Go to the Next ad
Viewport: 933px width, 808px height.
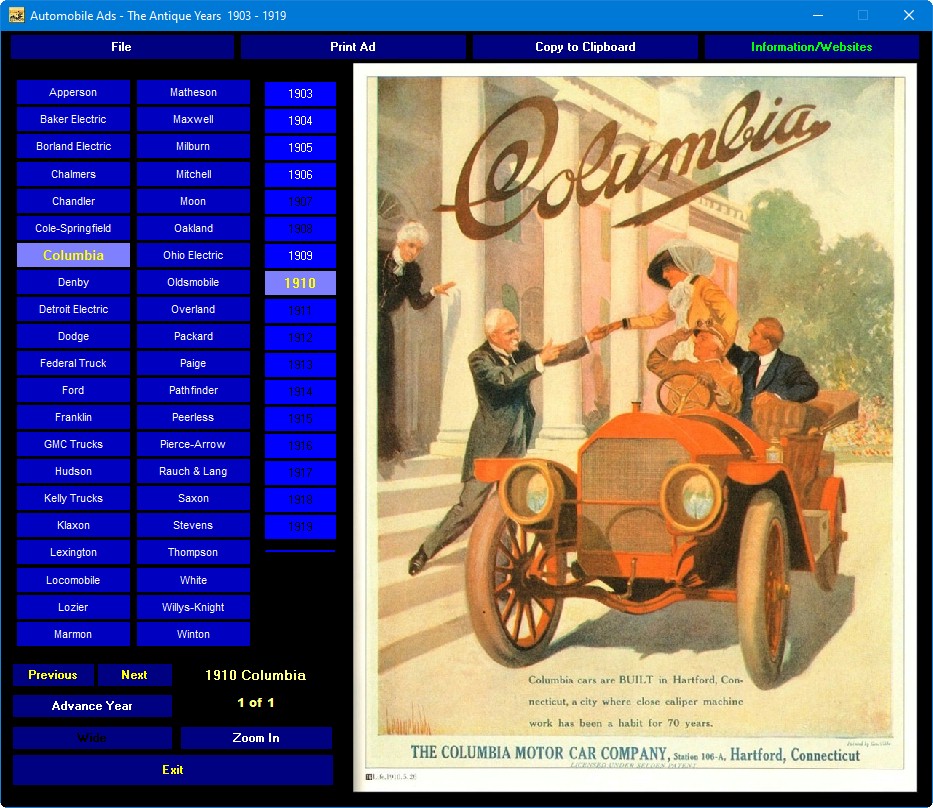coord(134,675)
